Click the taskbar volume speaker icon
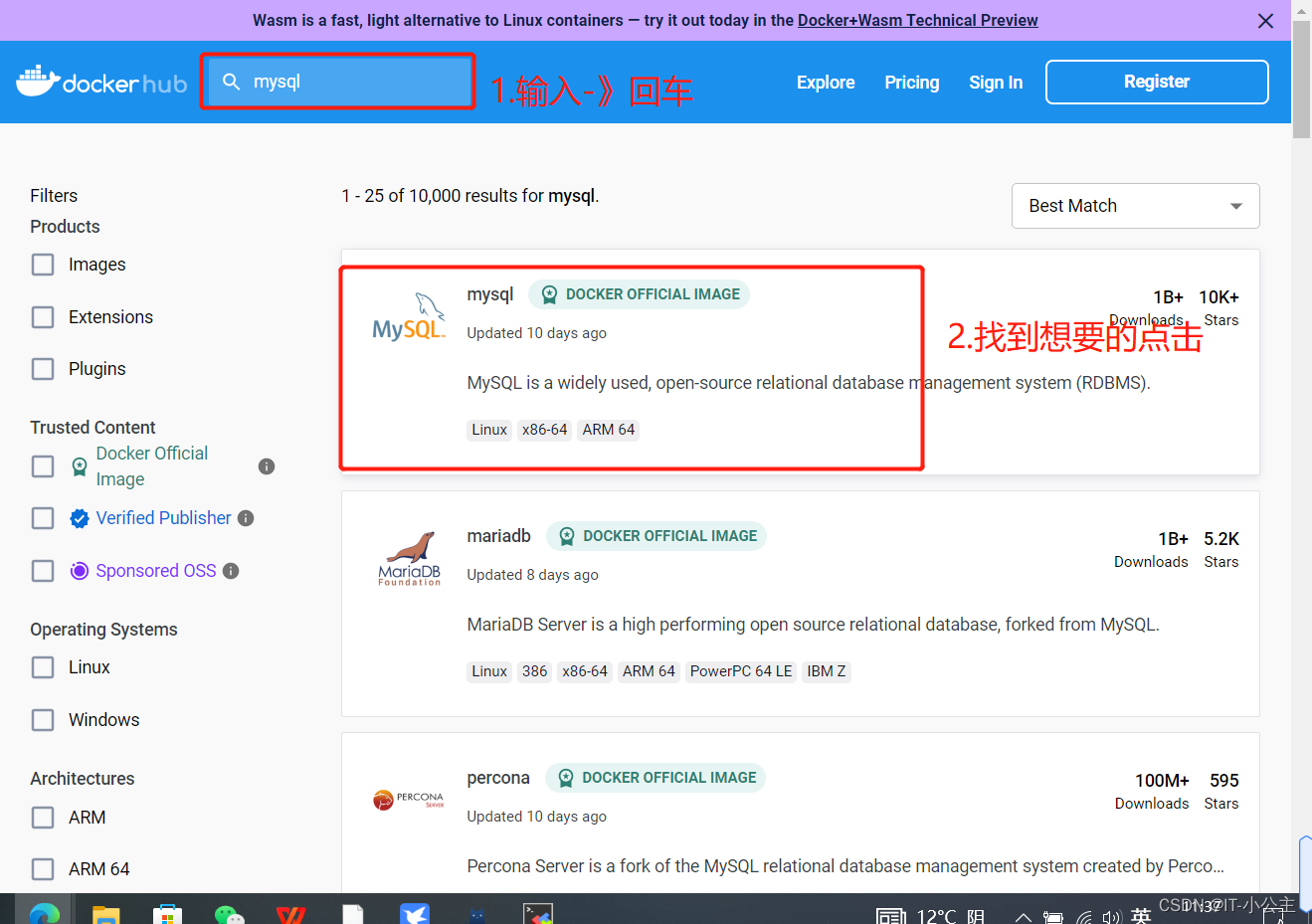 [1112, 916]
